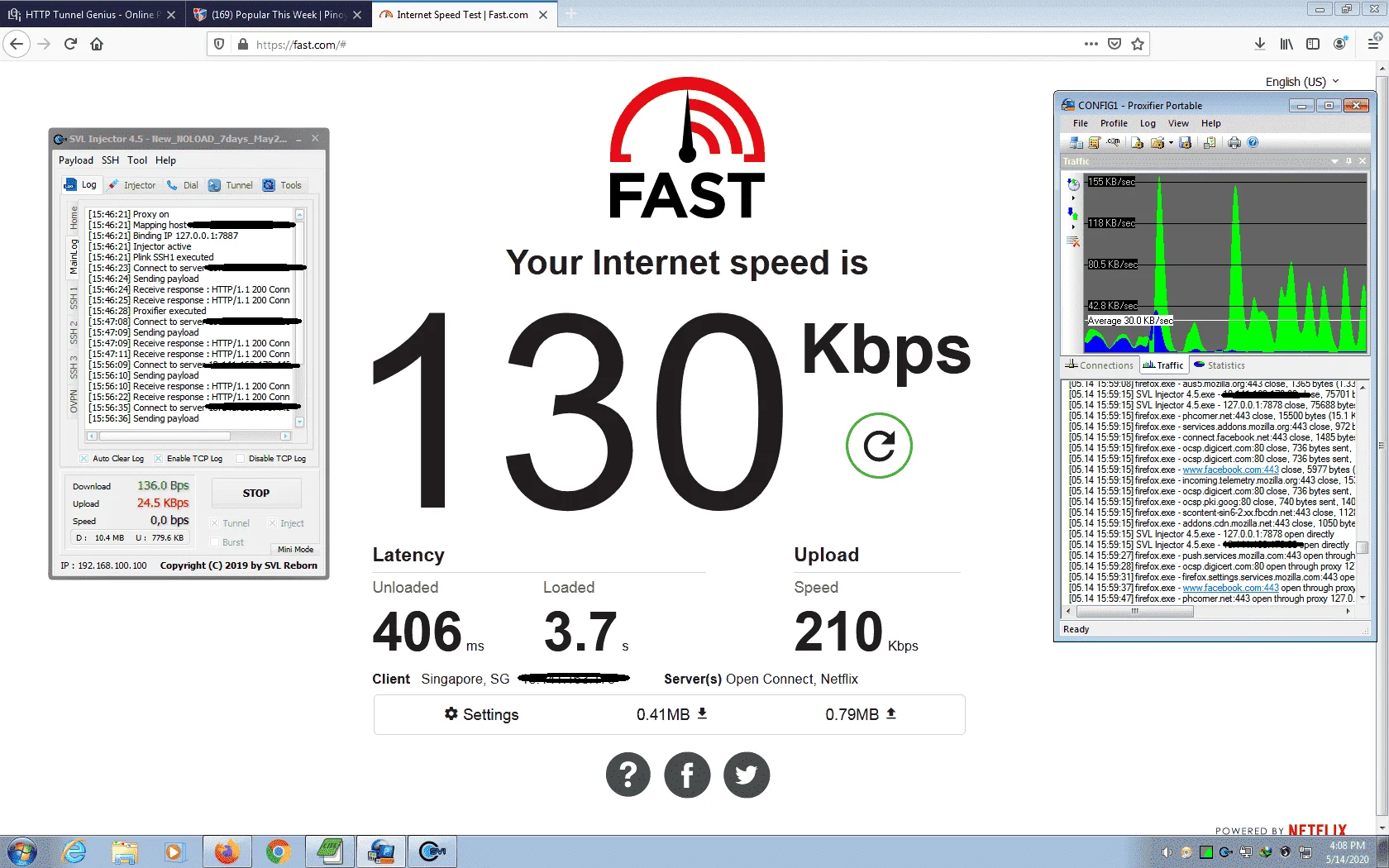1389x868 pixels.
Task: Switch to the Tunnel tab in SVL Injector
Action: pyautogui.click(x=231, y=185)
